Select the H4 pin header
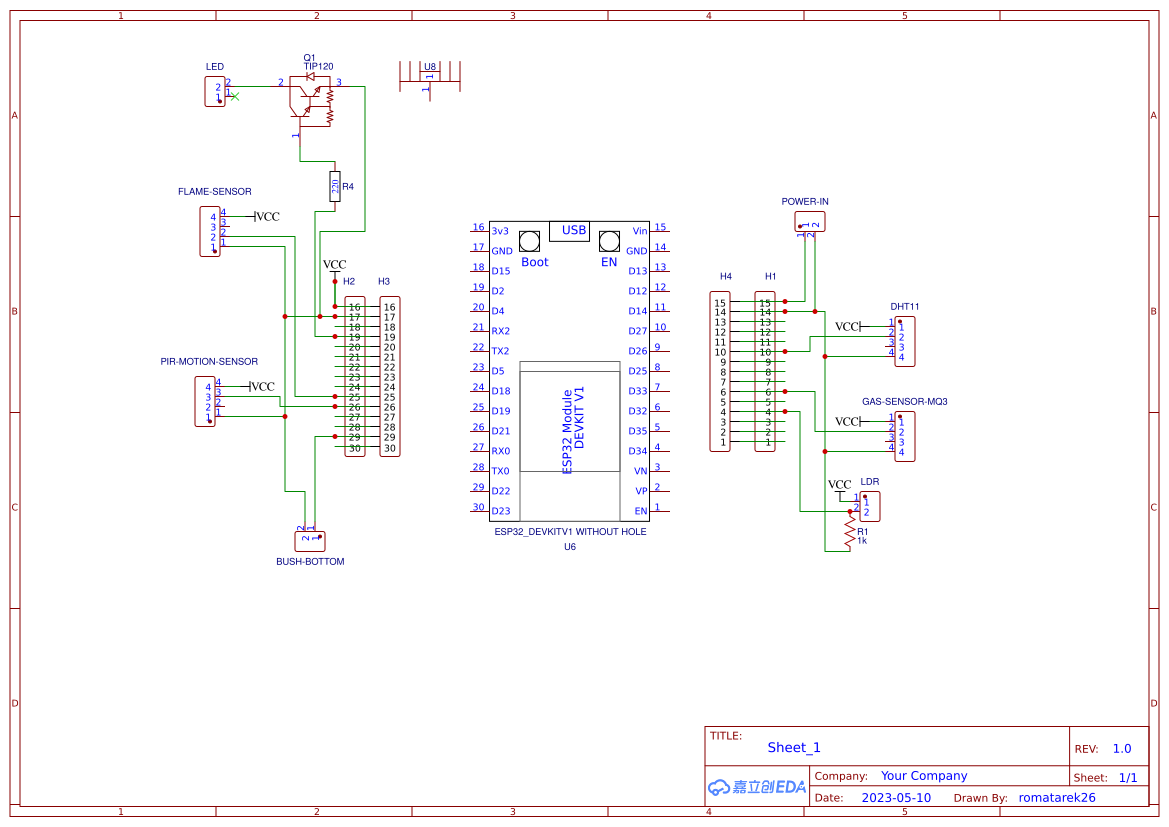The image size is (1169, 827). click(719, 372)
